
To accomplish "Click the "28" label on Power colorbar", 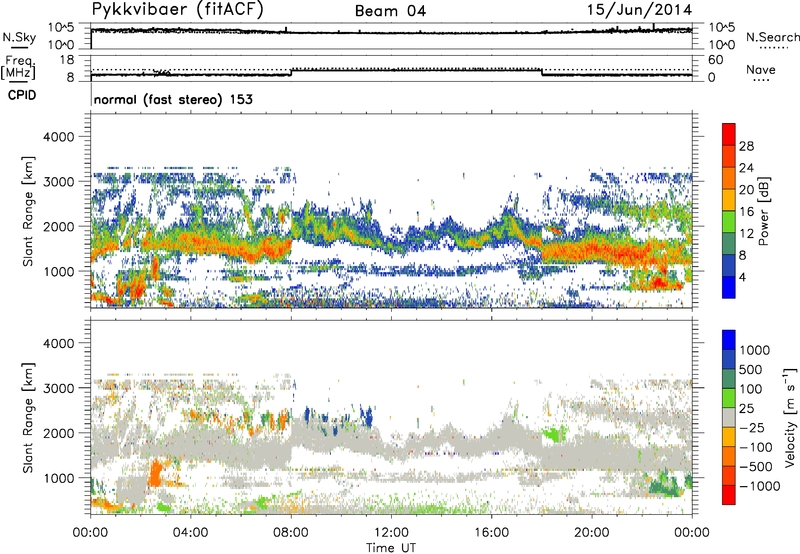I will pos(746,146).
